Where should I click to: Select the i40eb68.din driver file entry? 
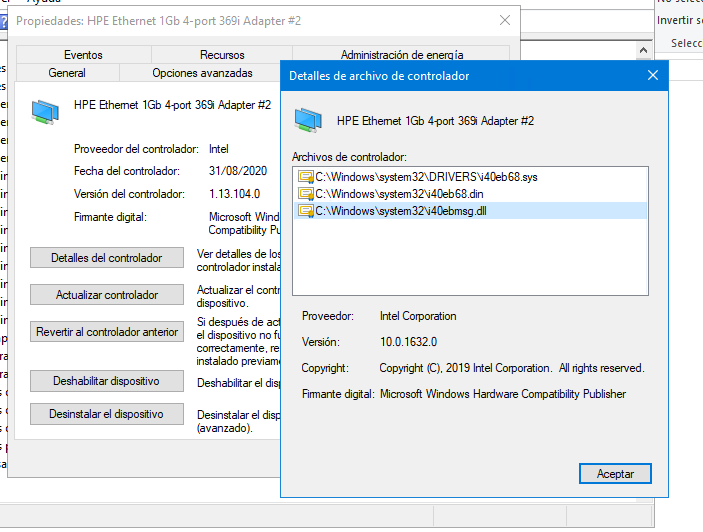point(470,194)
